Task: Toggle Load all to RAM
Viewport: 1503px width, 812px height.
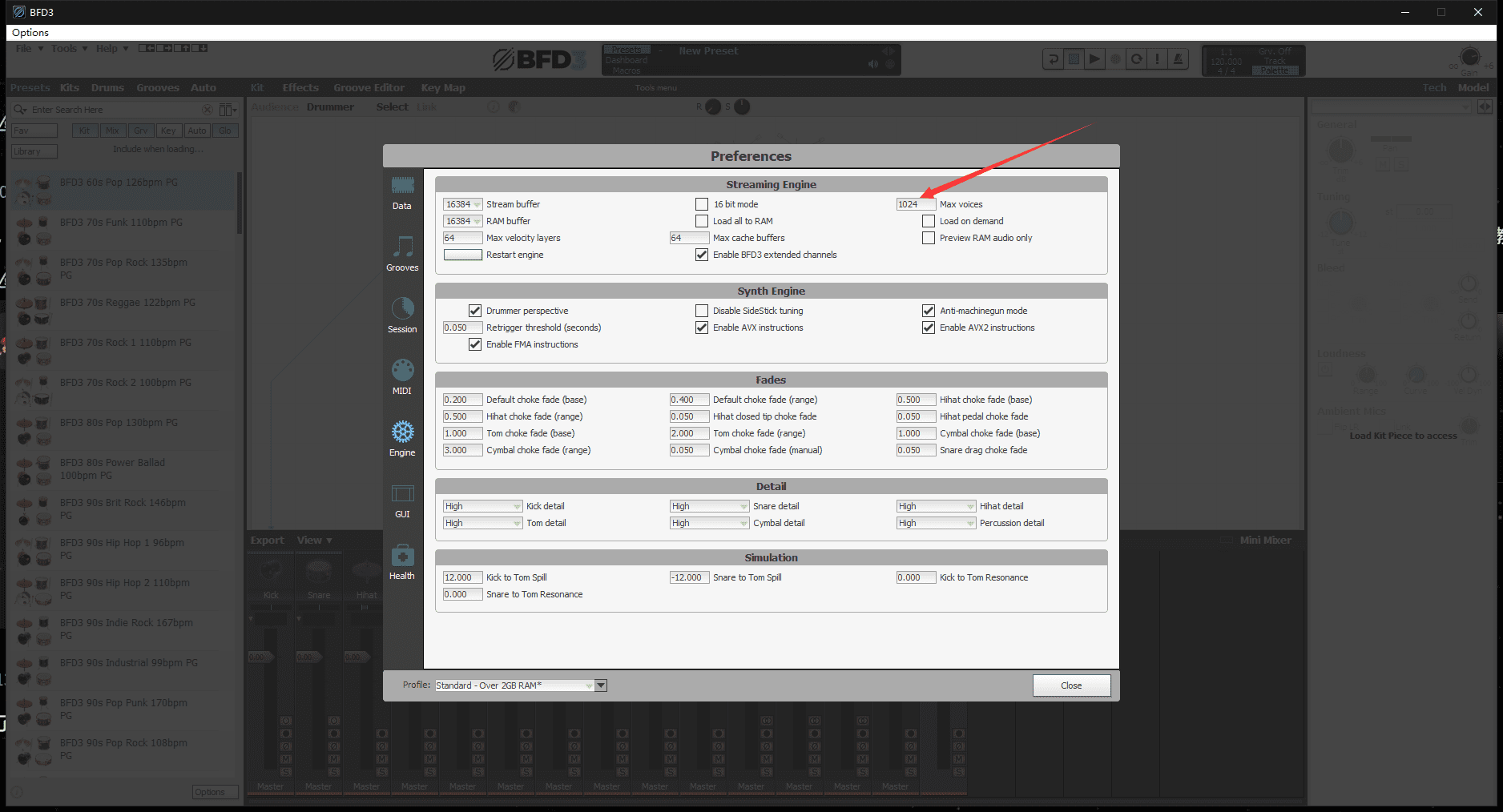Action: click(x=702, y=221)
